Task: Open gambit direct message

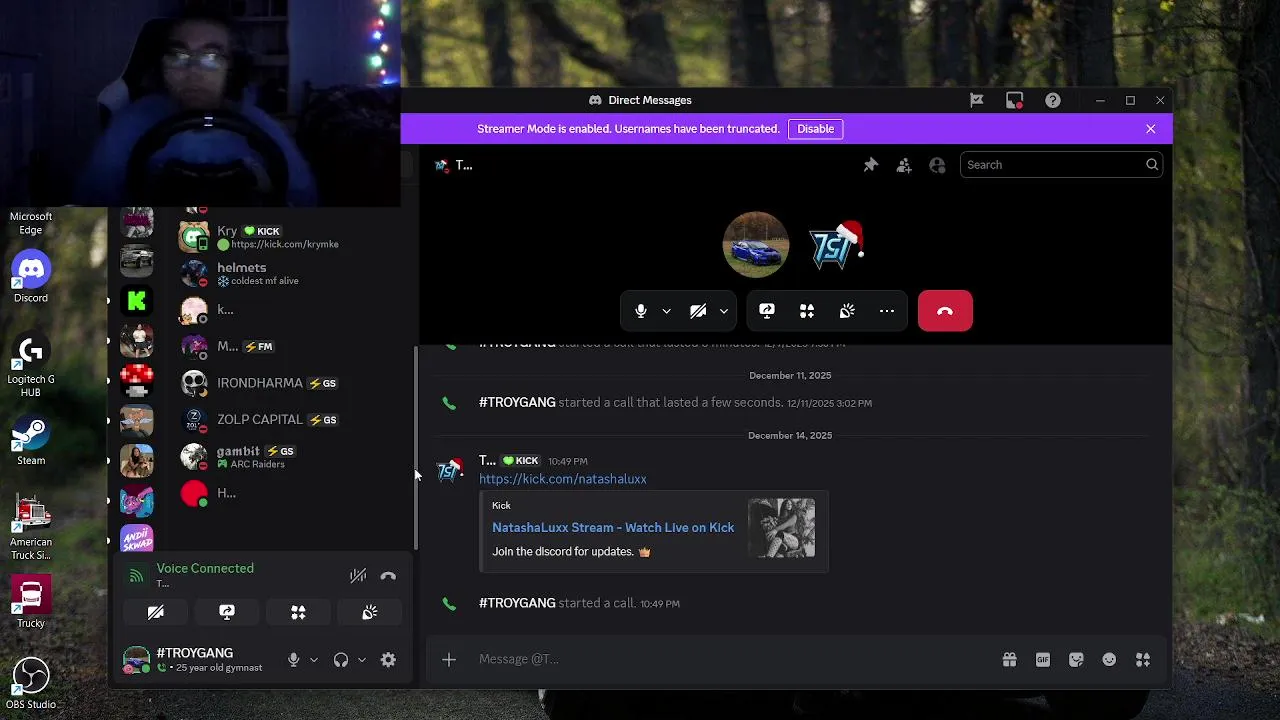Action: [x=290, y=457]
